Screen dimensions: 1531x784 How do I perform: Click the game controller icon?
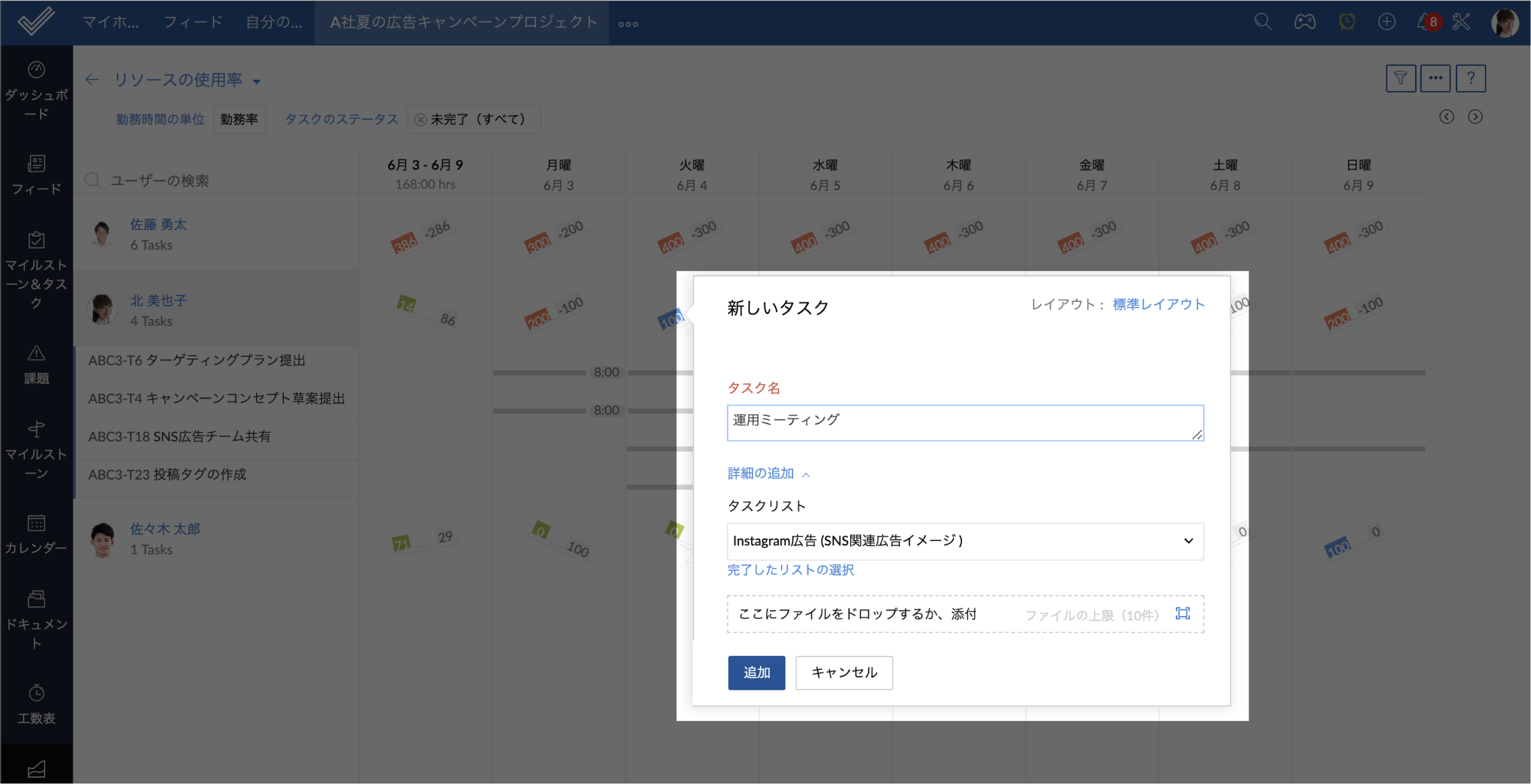(x=1305, y=22)
